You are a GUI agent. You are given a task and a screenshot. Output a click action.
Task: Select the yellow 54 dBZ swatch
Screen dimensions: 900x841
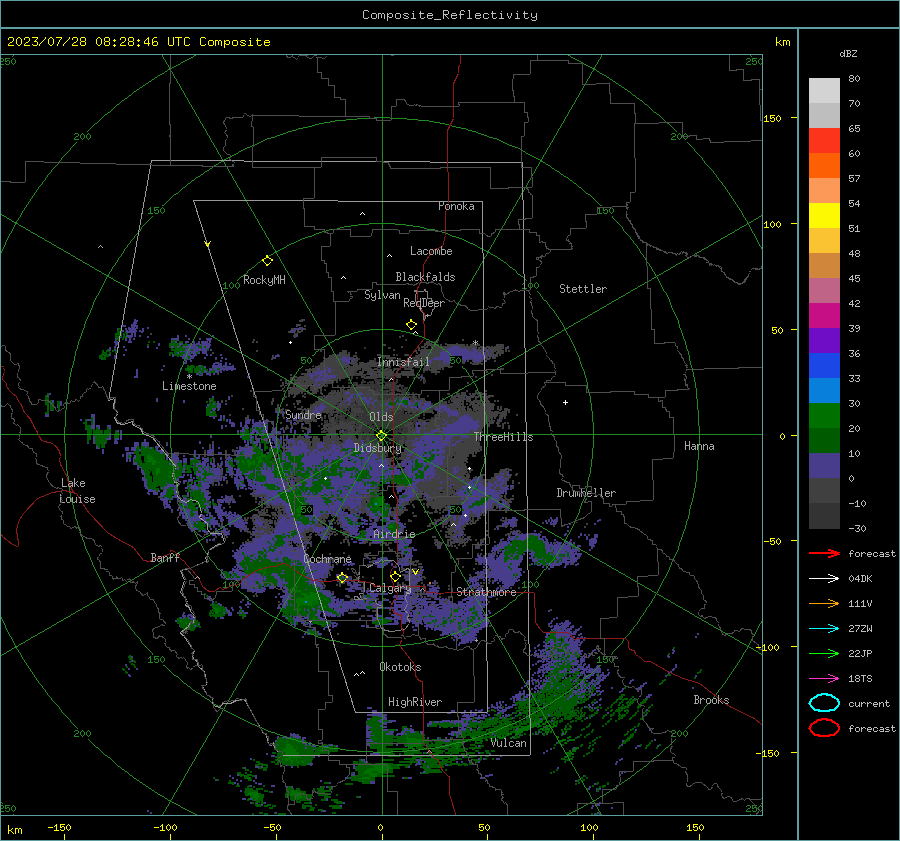tap(824, 215)
